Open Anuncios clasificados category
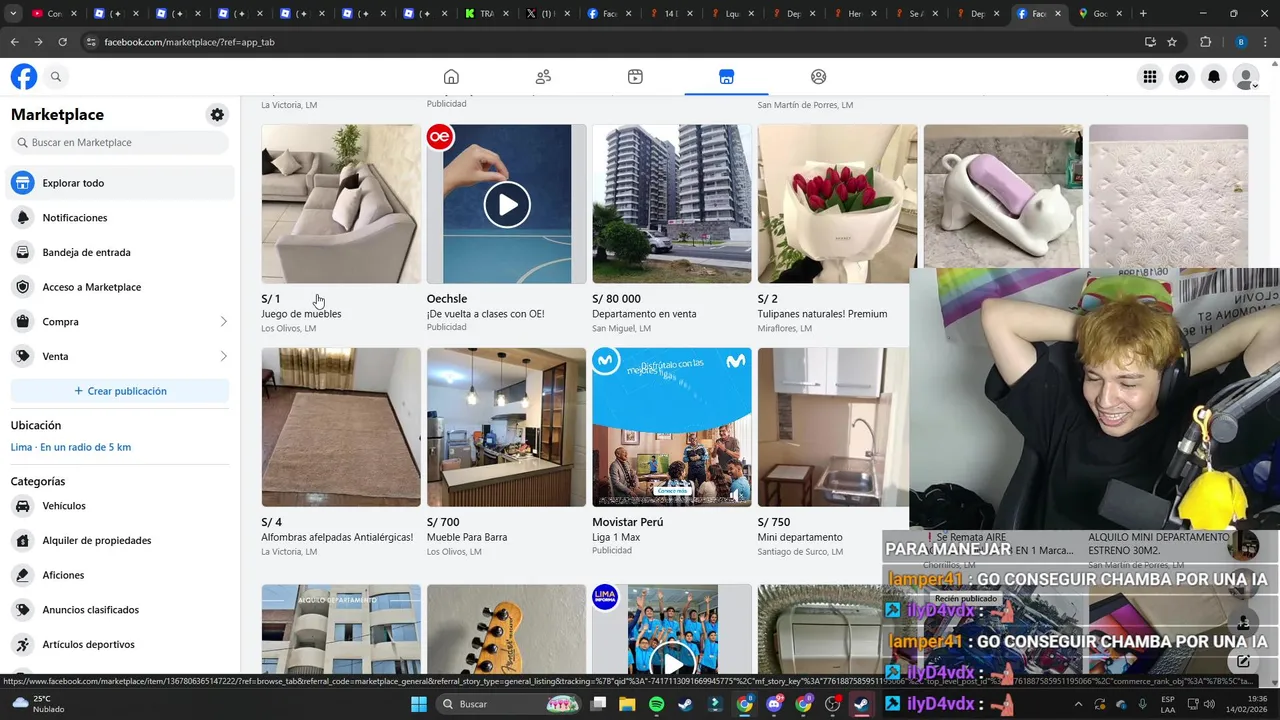 (122, 610)
